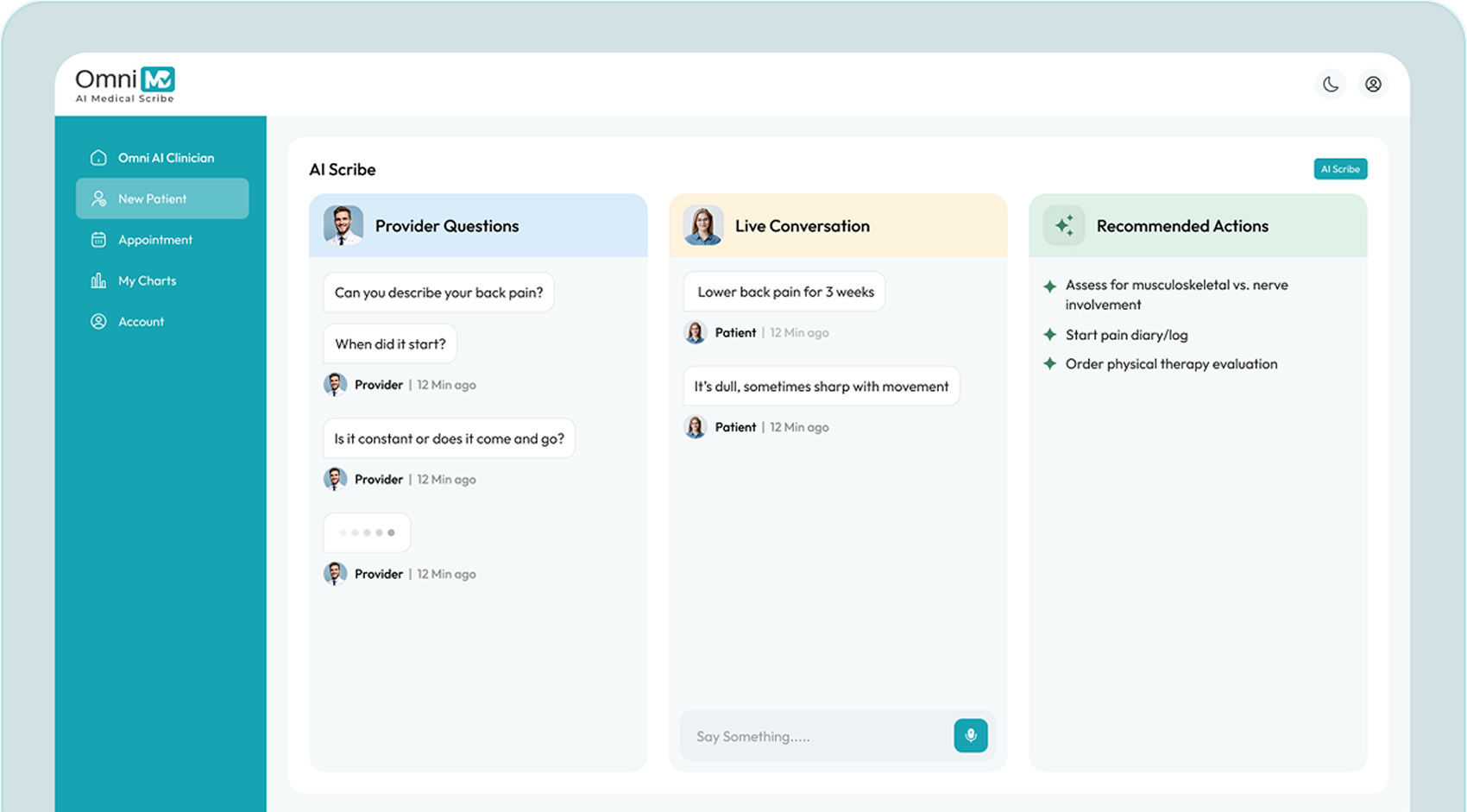Click the sparkle icon beside Recommended Actions
Image resolution: width=1467 pixels, height=812 pixels.
pos(1064,226)
